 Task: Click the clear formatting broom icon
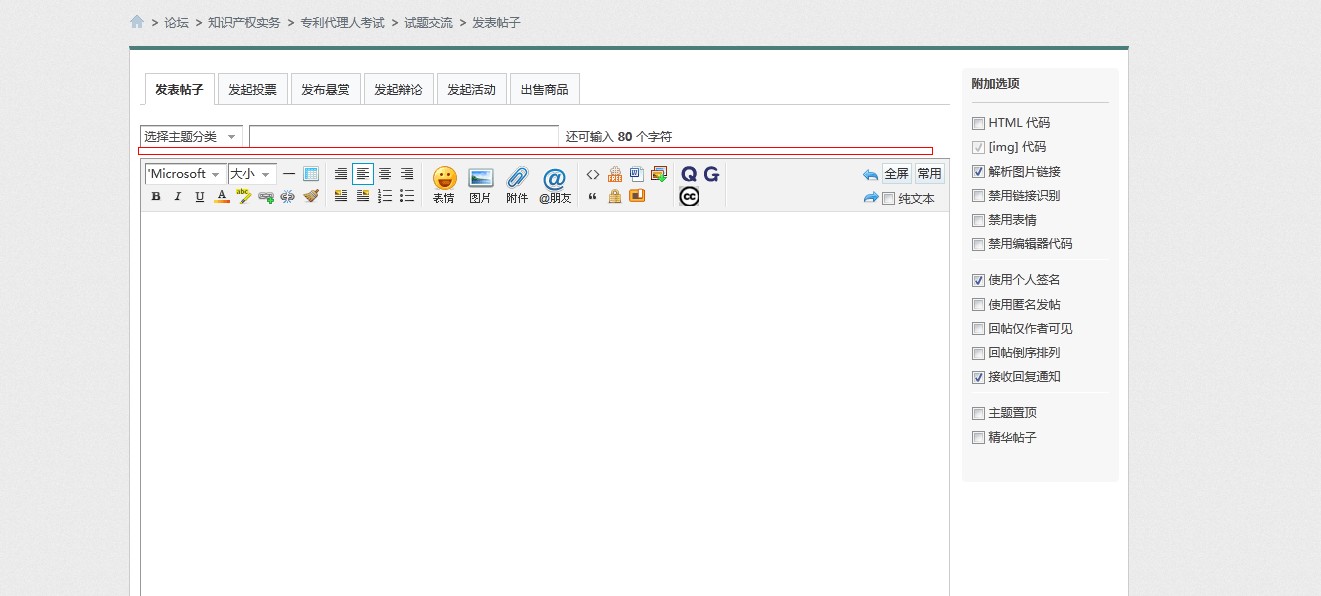tap(311, 196)
